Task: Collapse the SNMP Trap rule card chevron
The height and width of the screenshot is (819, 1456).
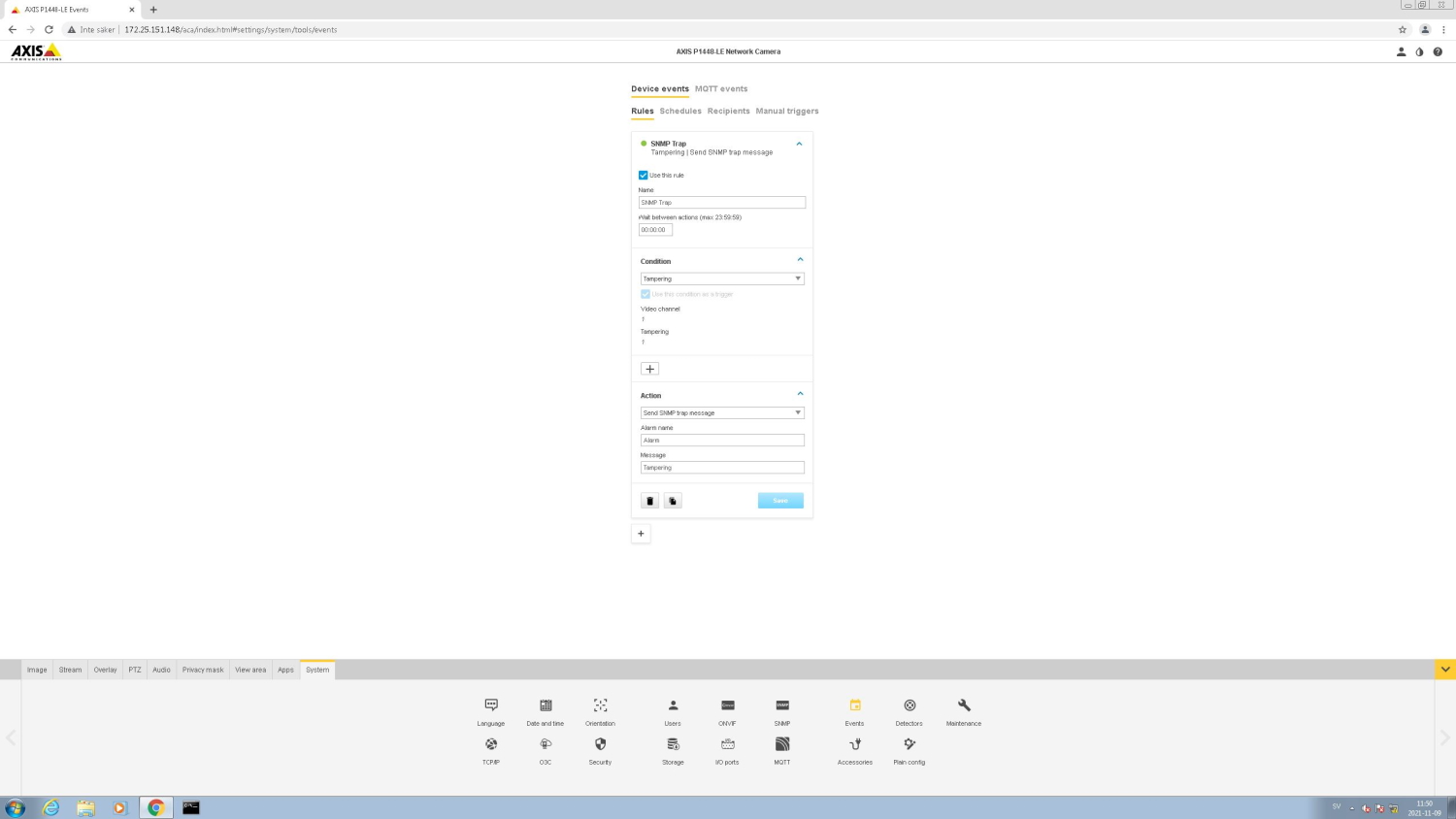Action: 799,144
